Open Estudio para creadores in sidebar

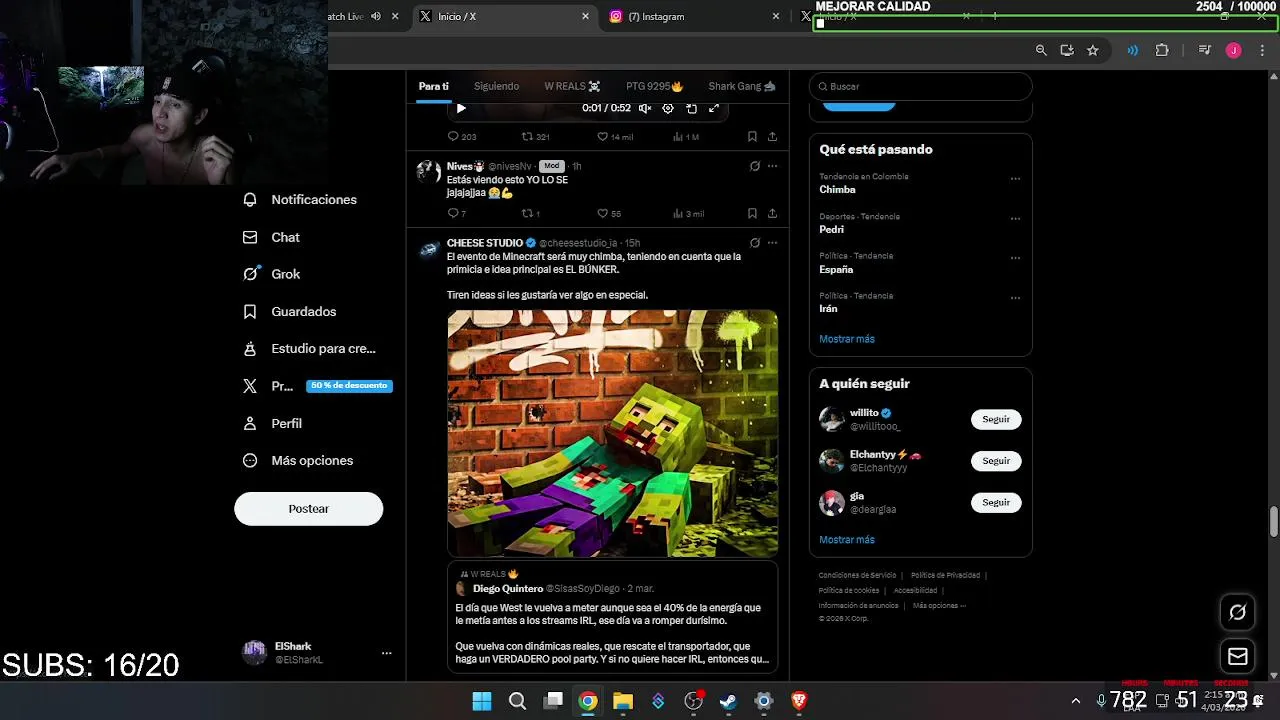[310, 349]
